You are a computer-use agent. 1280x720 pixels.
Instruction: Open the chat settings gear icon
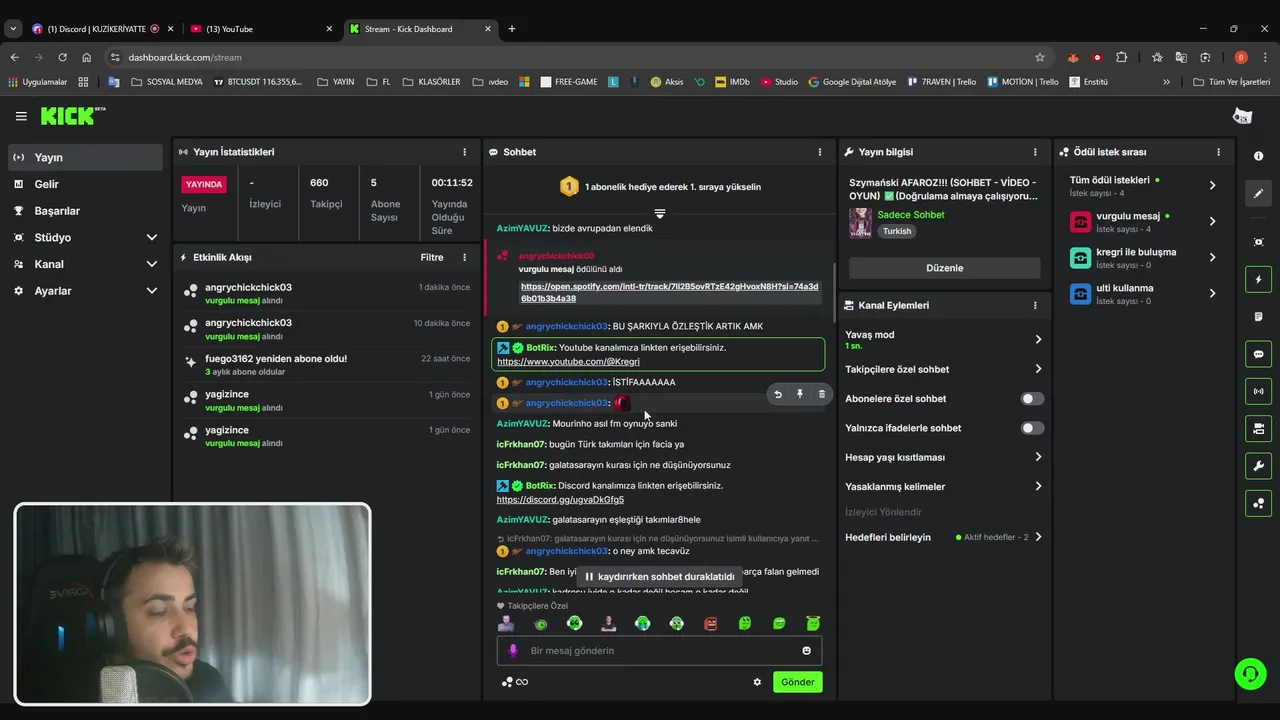point(757,682)
